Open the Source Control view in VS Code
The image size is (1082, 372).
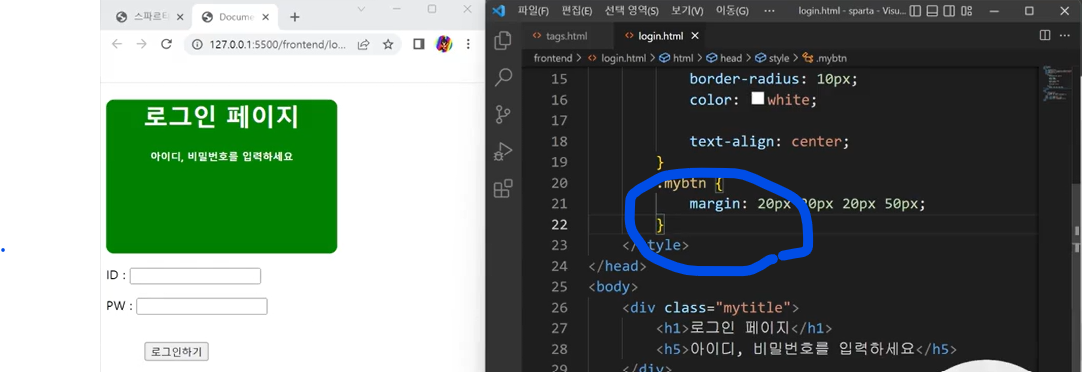pos(503,115)
